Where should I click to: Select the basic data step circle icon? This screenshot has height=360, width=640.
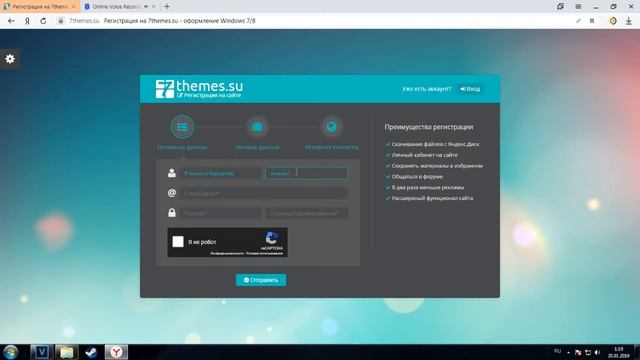tap(182, 127)
